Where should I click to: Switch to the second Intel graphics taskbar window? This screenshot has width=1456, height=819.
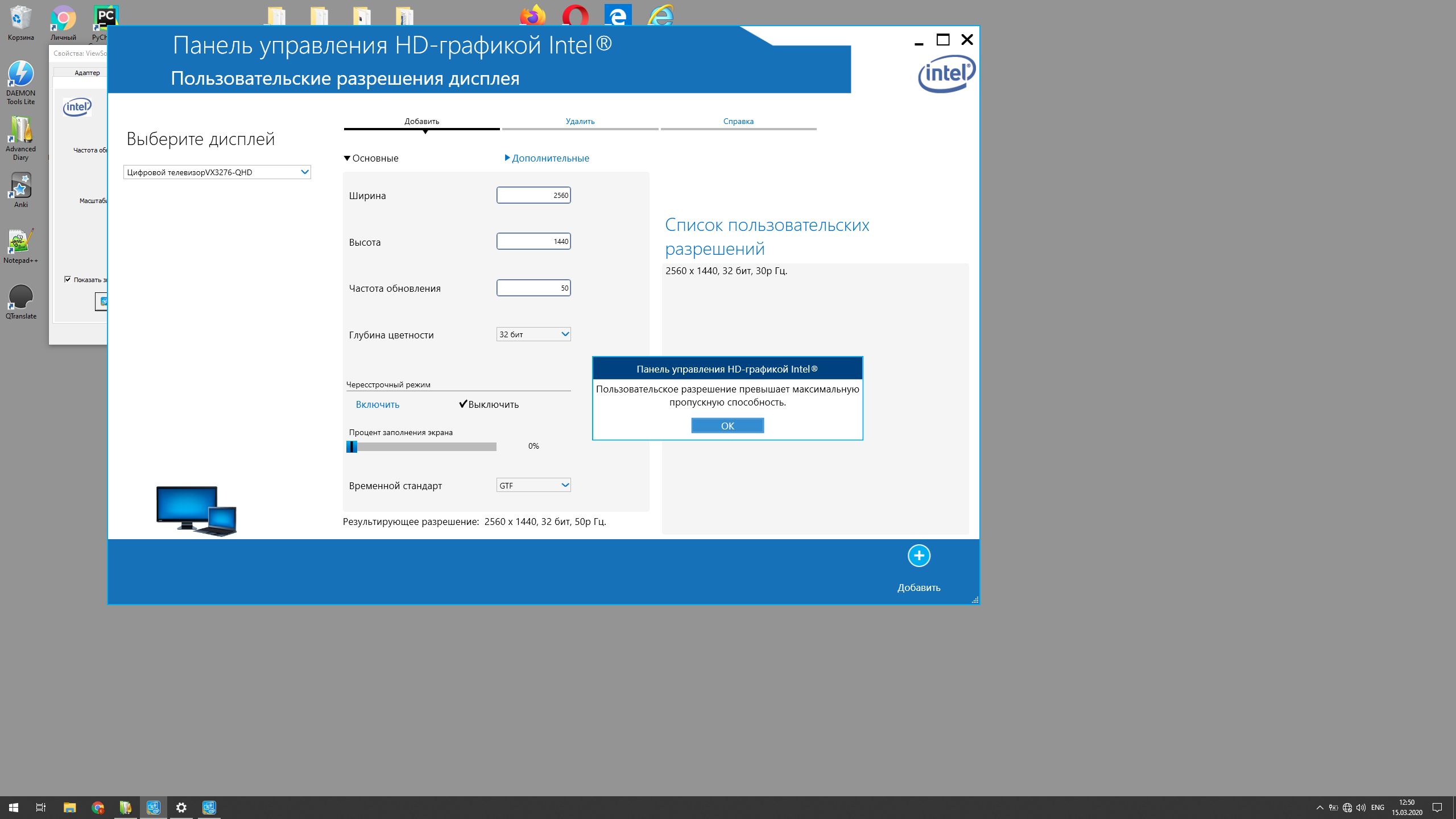(x=209, y=808)
